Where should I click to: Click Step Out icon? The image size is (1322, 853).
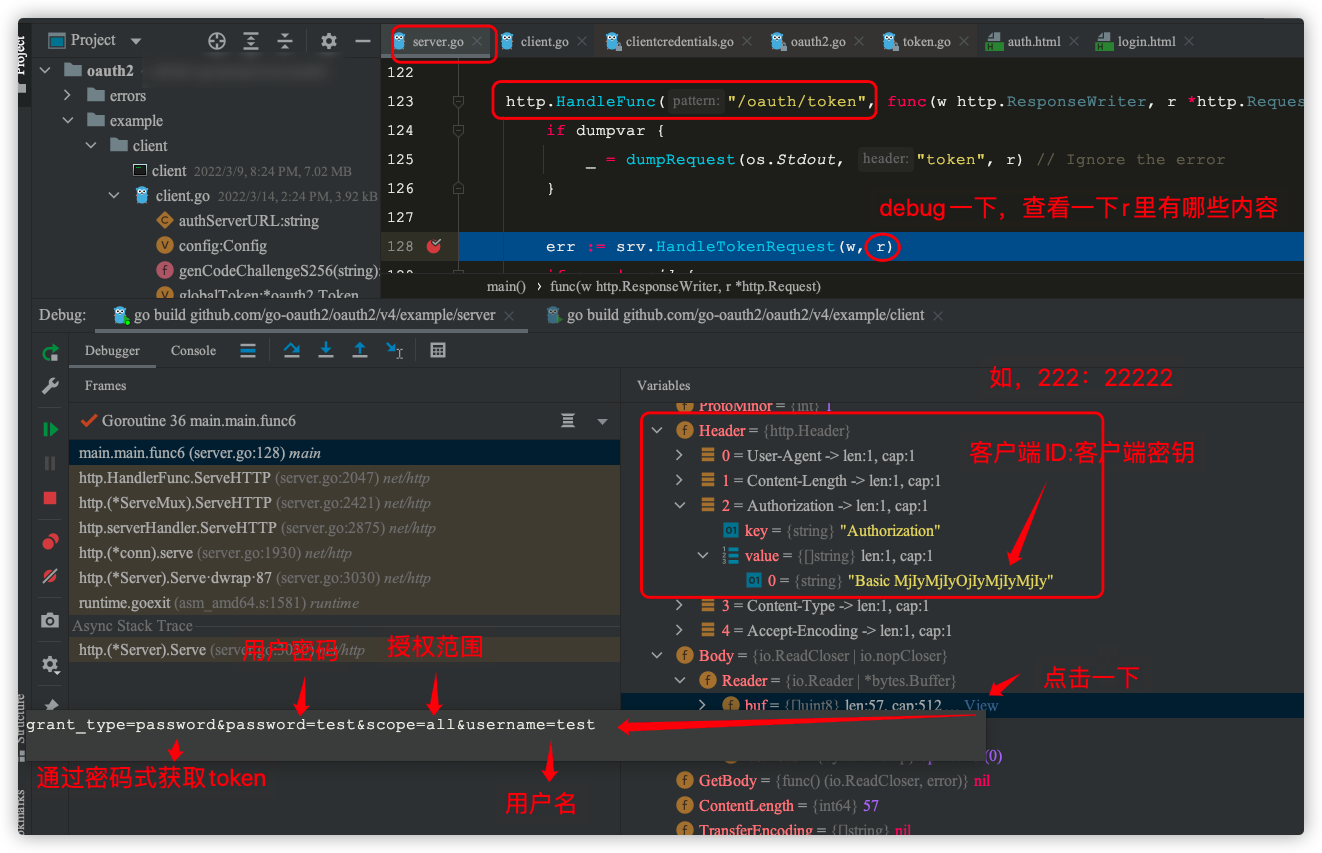click(360, 350)
